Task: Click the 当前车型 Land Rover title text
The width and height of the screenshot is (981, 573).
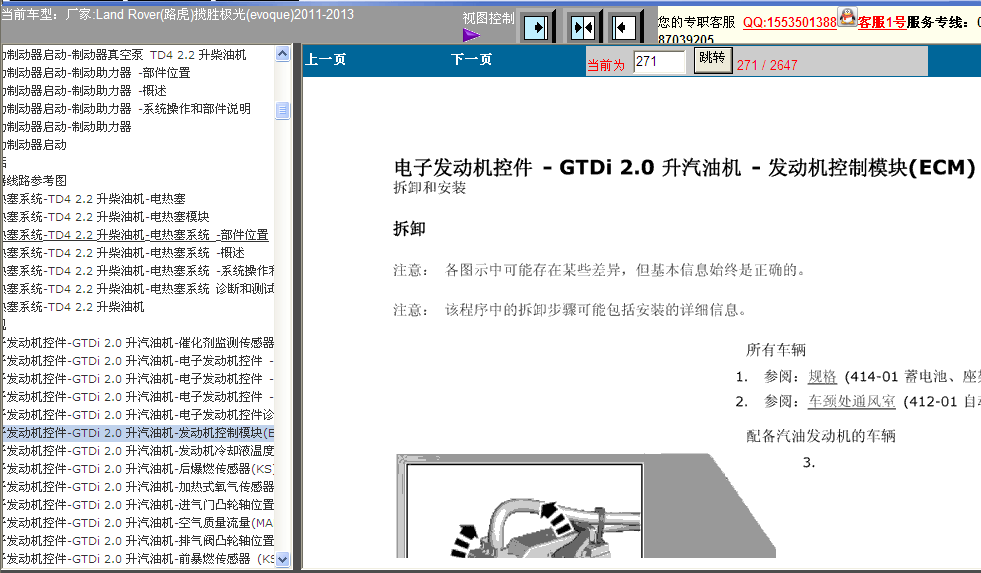Action: click(178, 14)
